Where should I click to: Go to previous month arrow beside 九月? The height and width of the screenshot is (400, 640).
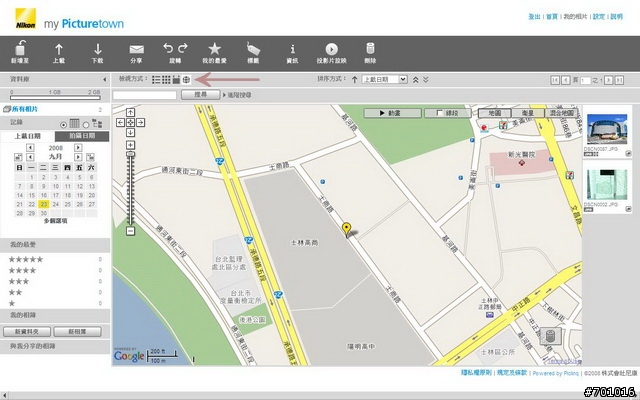tap(30, 157)
